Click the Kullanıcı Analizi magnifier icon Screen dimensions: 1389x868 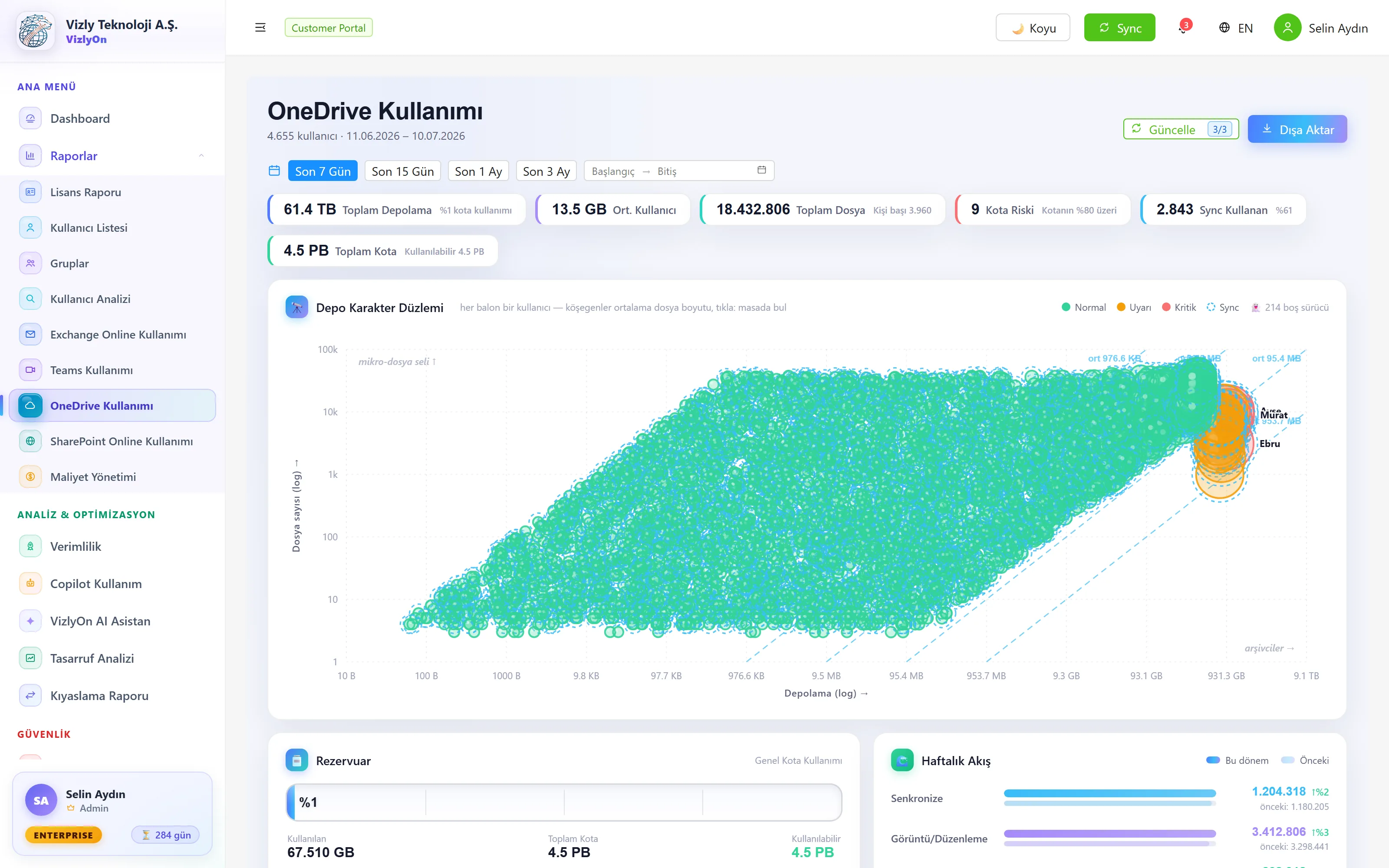(x=30, y=299)
